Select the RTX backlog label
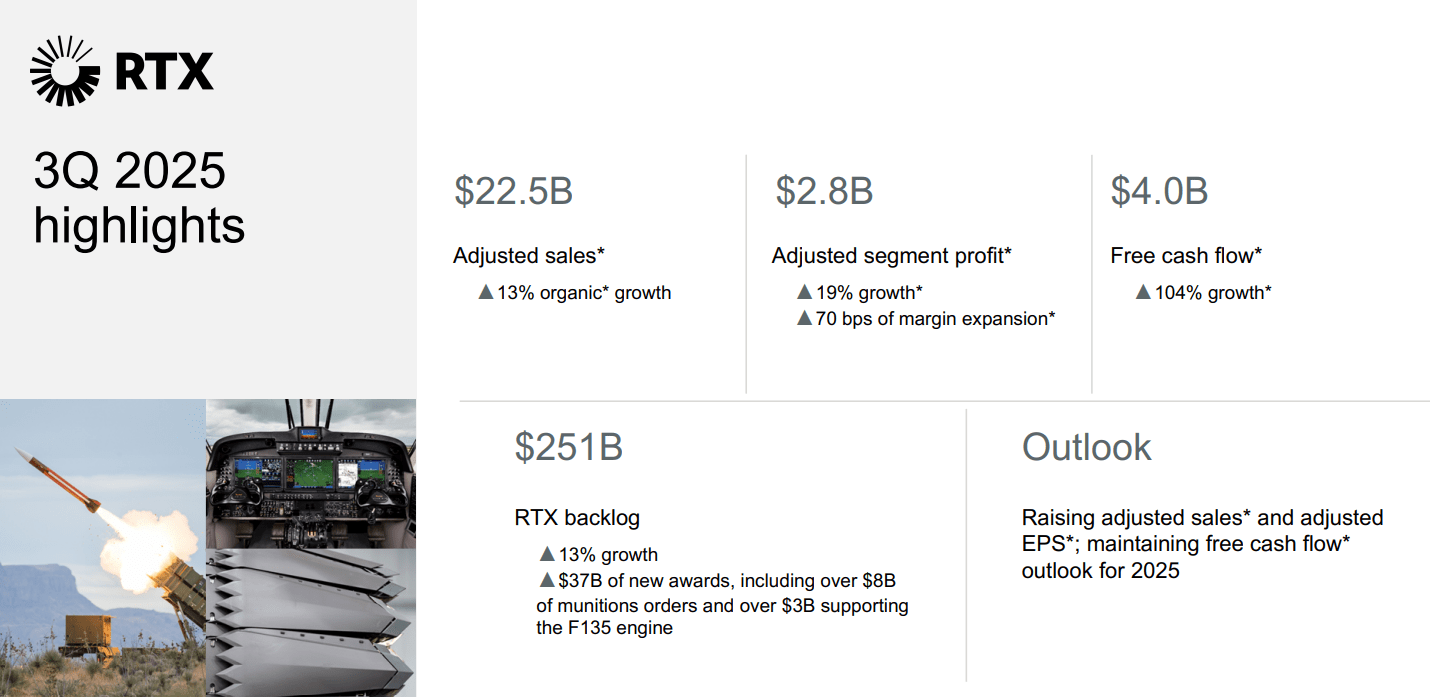The image size is (1430, 697). 577,518
